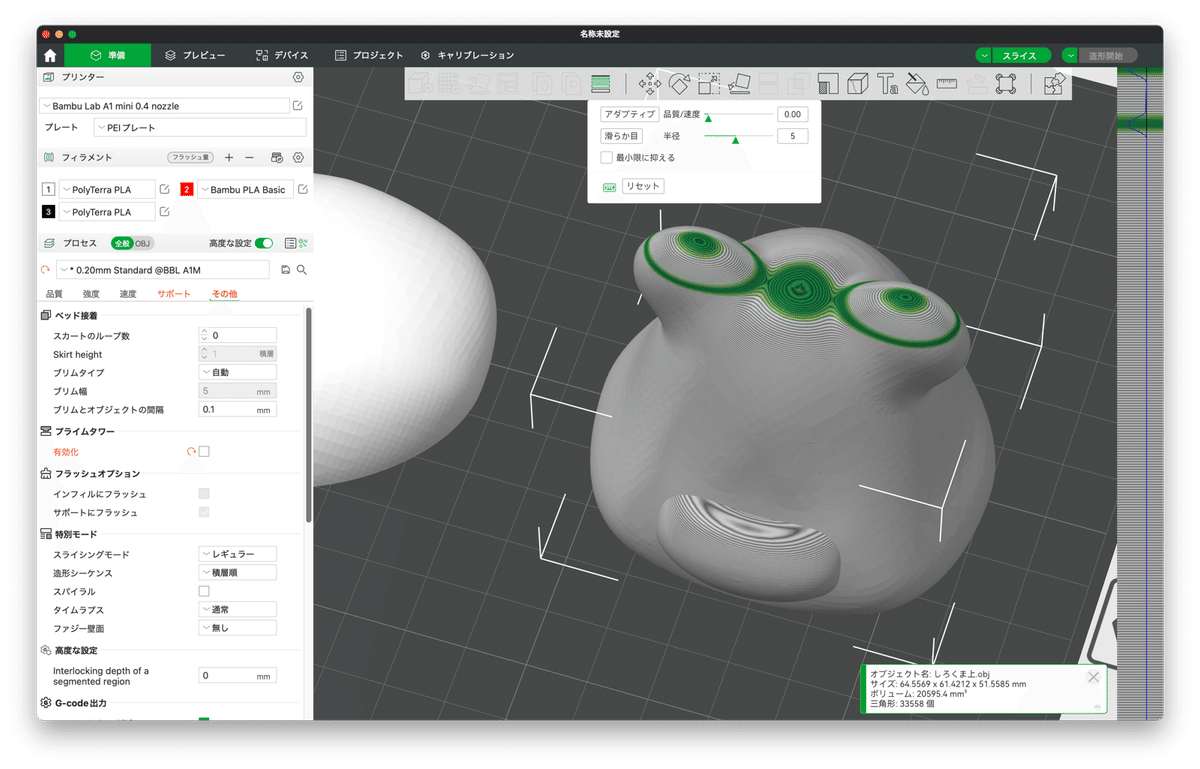Toggle インフィルにフラッシュ checkbox
The height and width of the screenshot is (769, 1200).
[204, 494]
